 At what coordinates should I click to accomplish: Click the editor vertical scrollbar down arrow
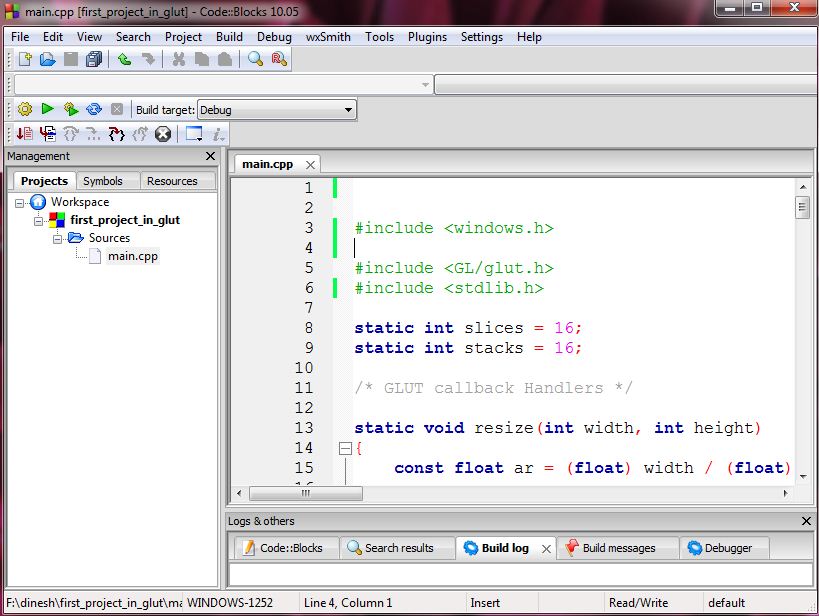tap(803, 476)
